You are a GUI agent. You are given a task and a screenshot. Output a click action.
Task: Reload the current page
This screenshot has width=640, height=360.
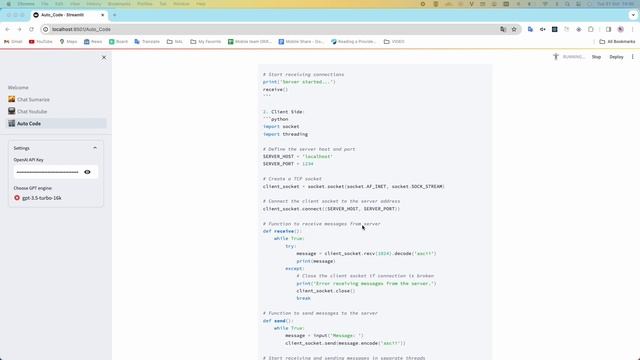coord(31,29)
